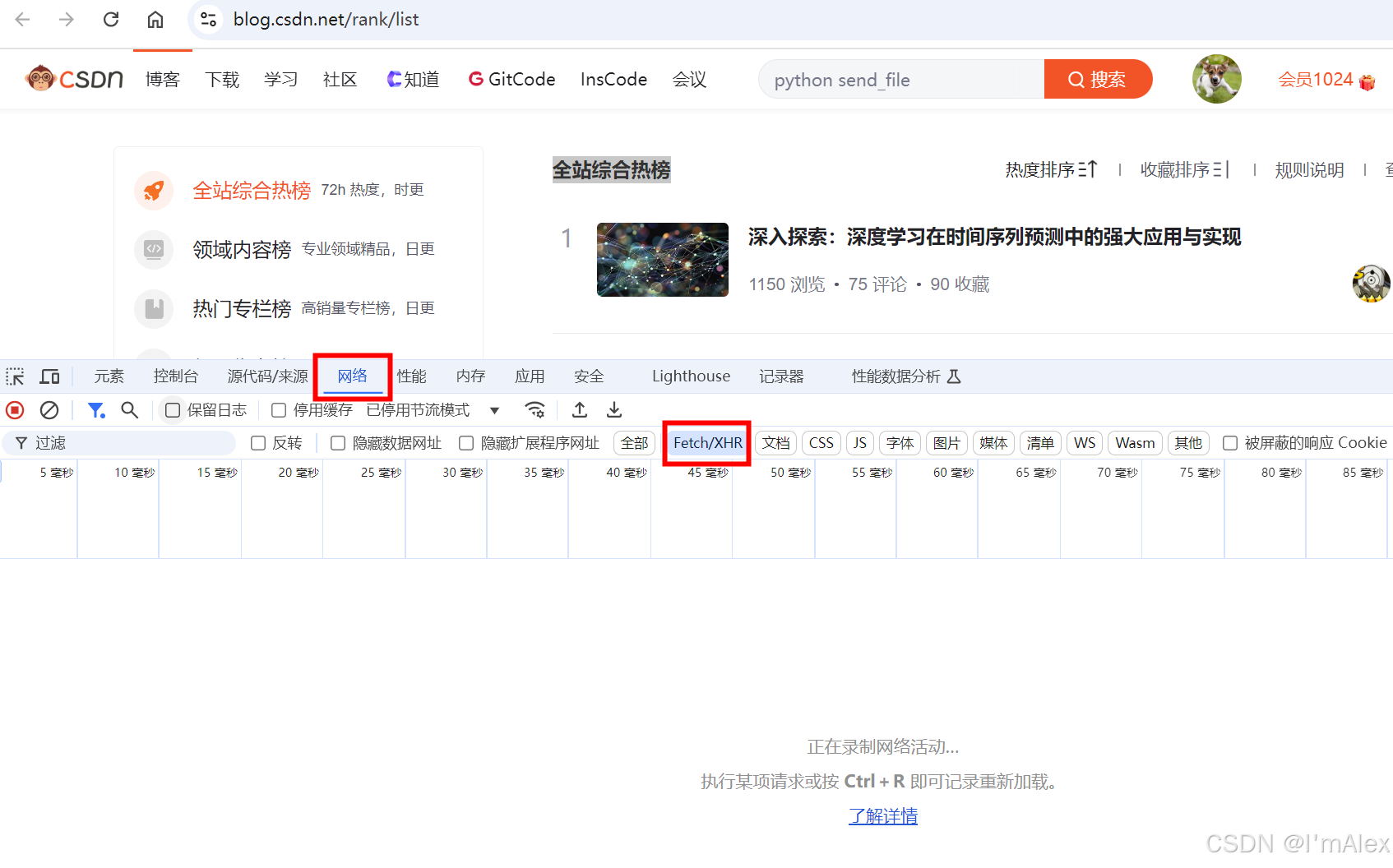Click the browser forward arrow

pyautogui.click(x=67, y=19)
